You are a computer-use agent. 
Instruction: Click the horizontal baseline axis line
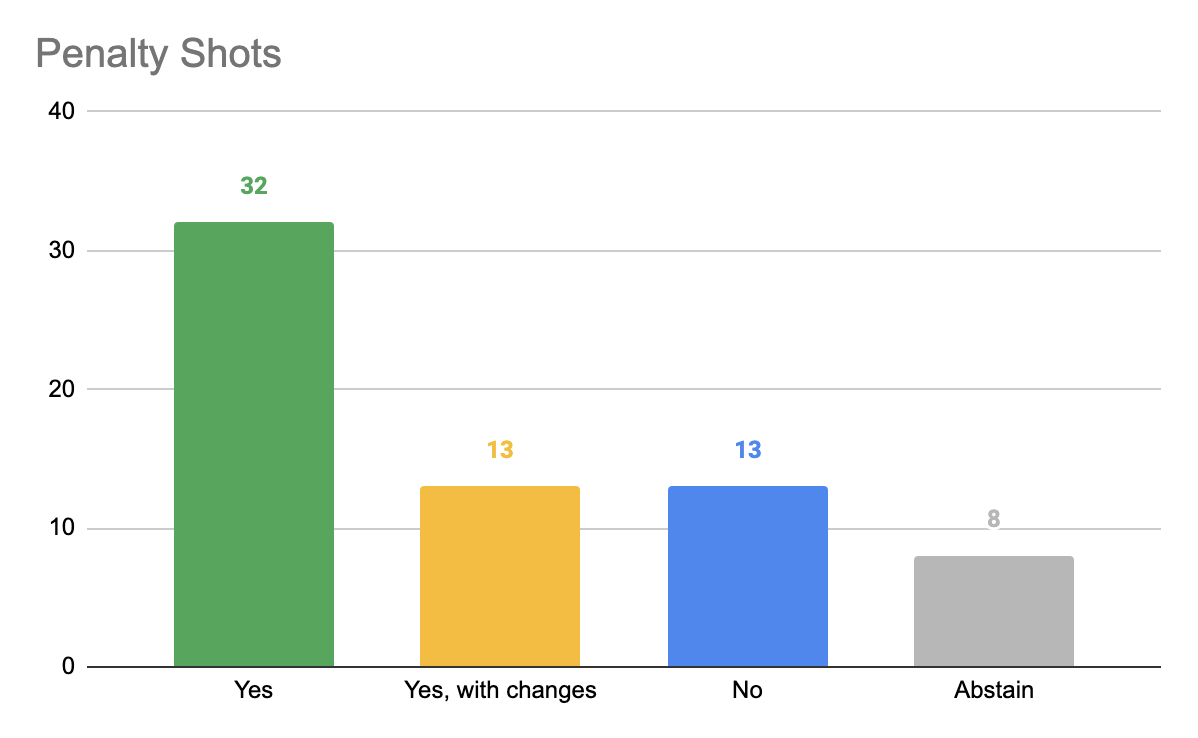pos(623,667)
